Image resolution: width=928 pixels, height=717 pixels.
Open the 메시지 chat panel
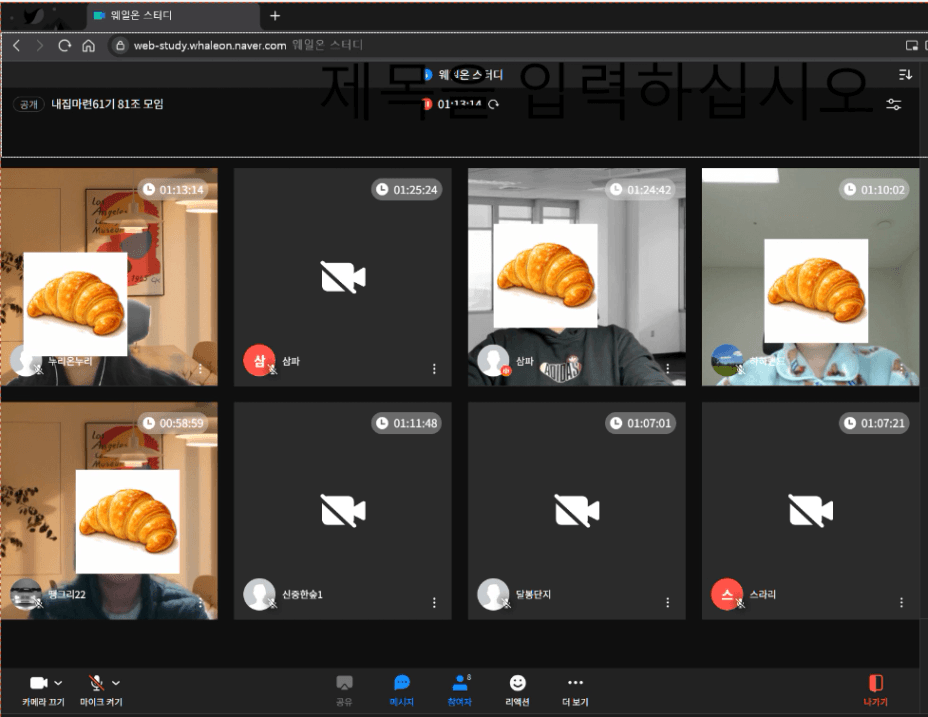[402, 688]
